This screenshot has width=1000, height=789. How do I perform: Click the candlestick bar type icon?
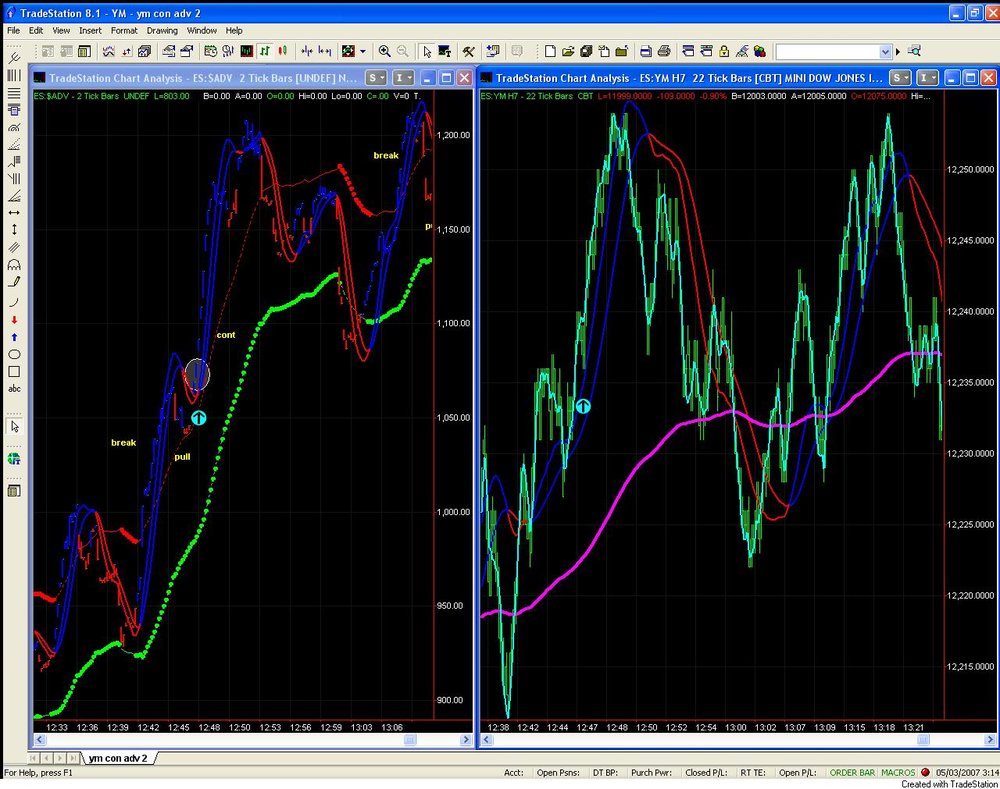[x=283, y=51]
